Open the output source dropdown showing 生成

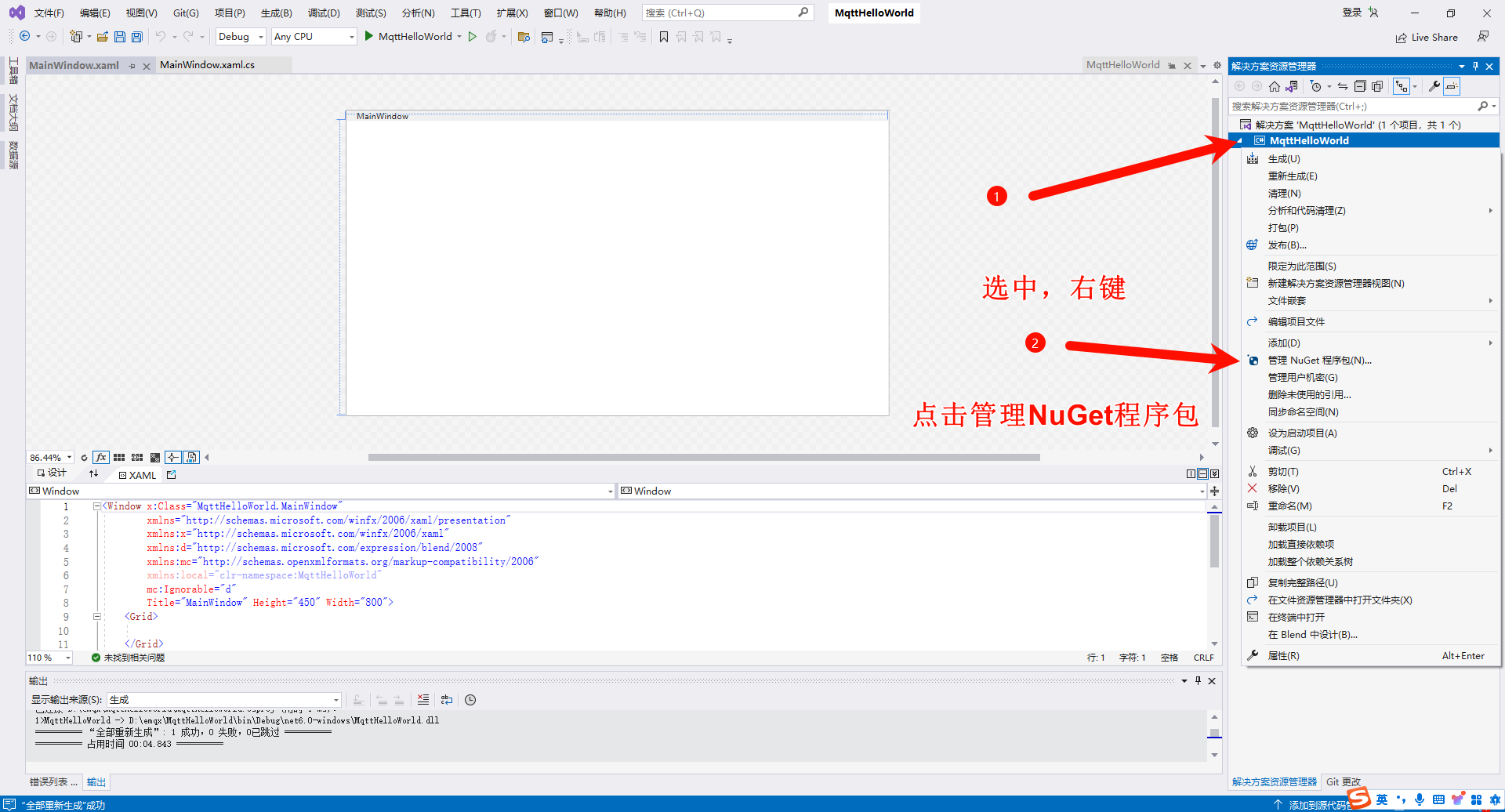point(224,699)
